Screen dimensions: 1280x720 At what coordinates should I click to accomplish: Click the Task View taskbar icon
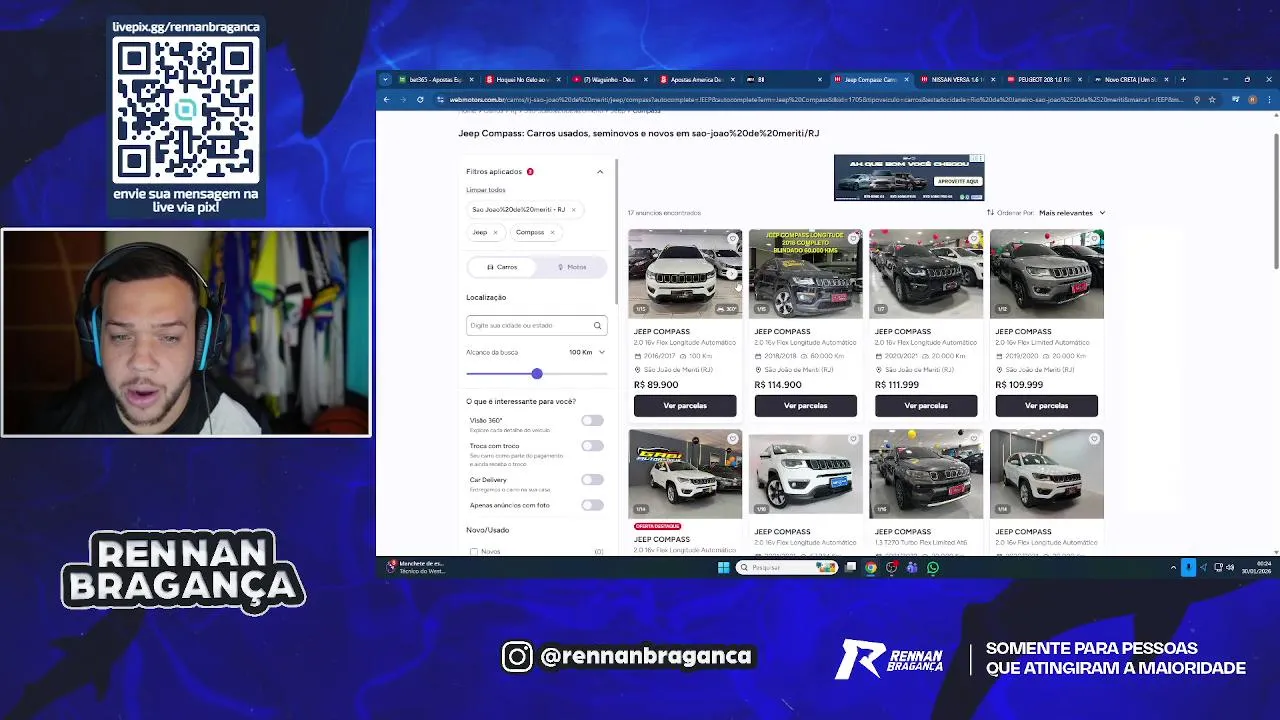(851, 567)
